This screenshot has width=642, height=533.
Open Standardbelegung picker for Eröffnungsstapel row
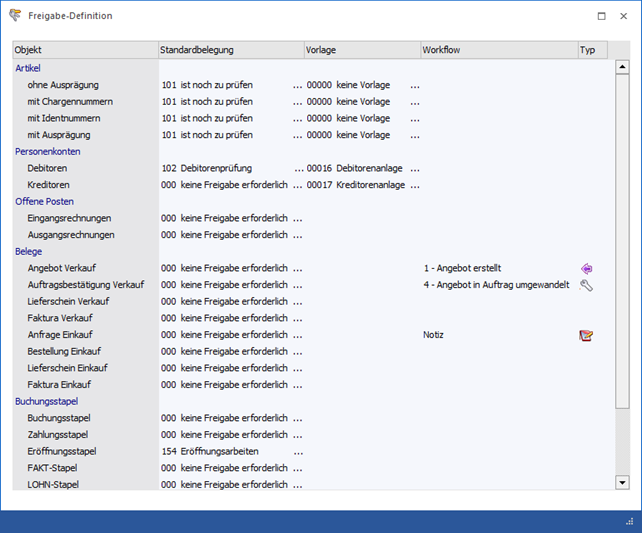(297, 452)
